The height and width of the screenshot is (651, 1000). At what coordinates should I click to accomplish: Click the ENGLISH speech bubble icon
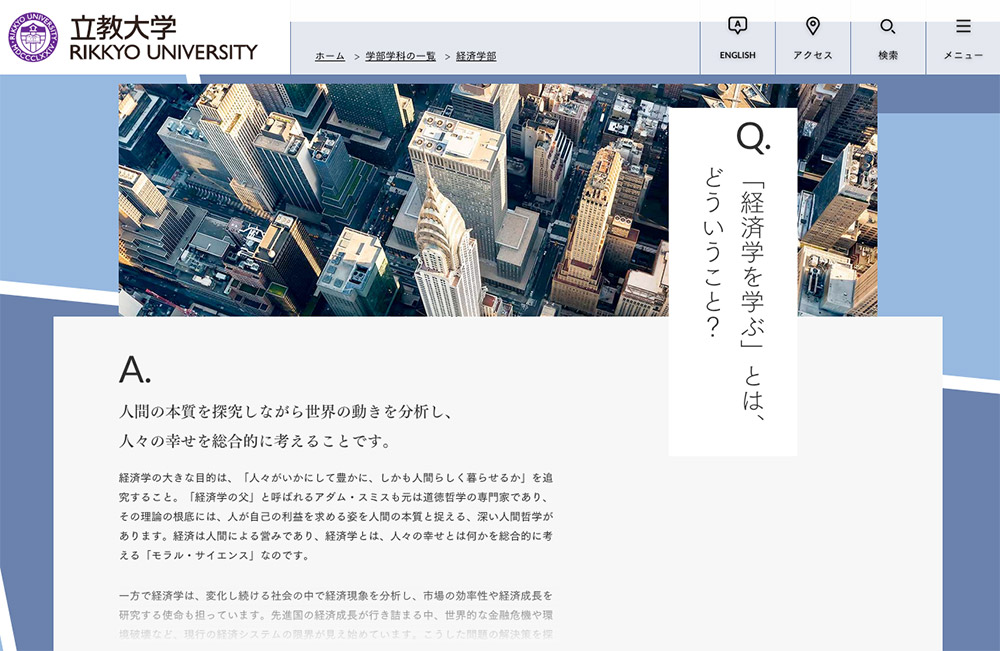[737, 26]
